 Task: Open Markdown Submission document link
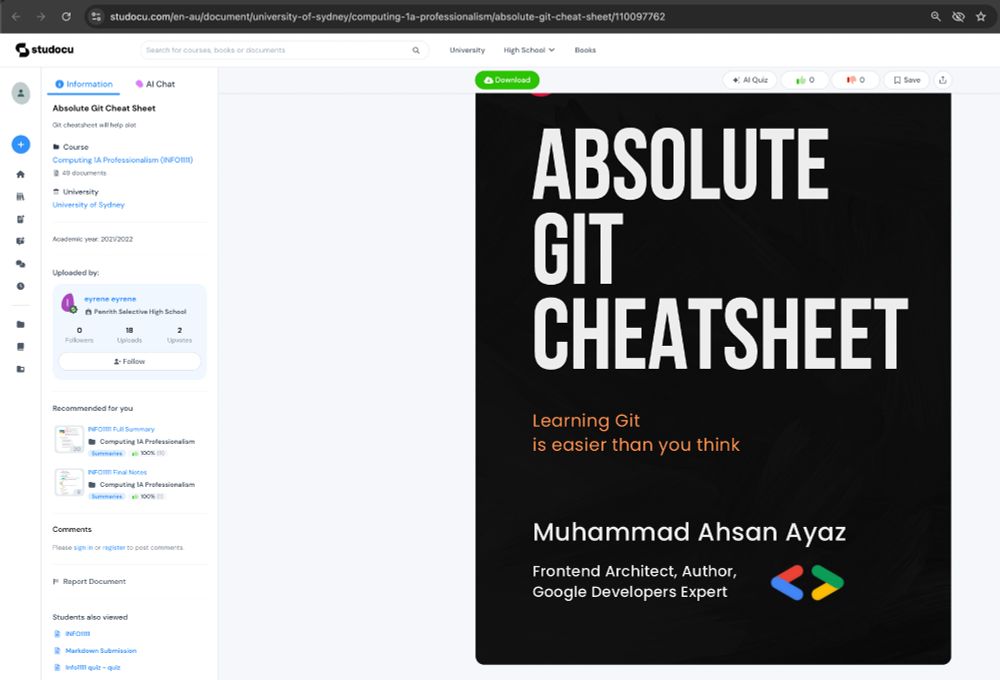click(101, 651)
